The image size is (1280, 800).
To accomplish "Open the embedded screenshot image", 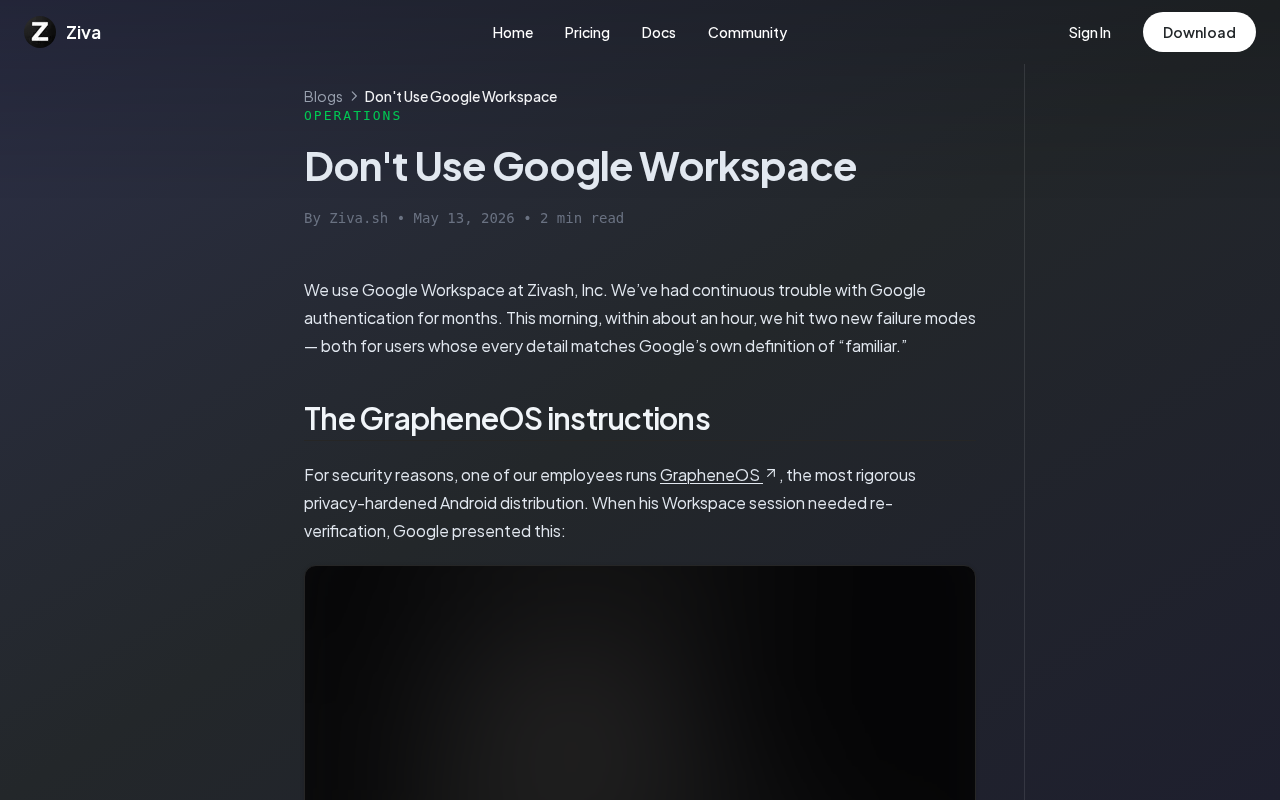I will coord(640,683).
